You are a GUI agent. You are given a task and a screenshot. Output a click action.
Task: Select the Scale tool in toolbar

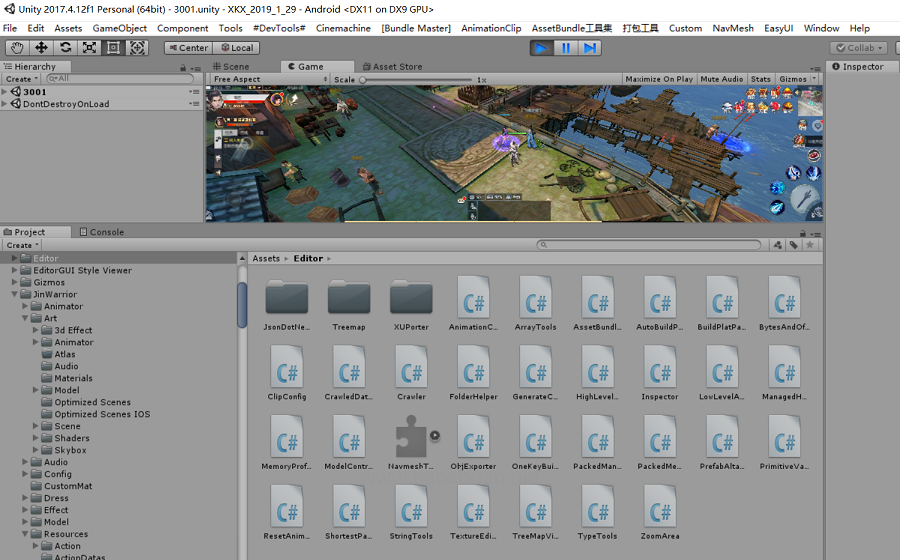[90, 48]
